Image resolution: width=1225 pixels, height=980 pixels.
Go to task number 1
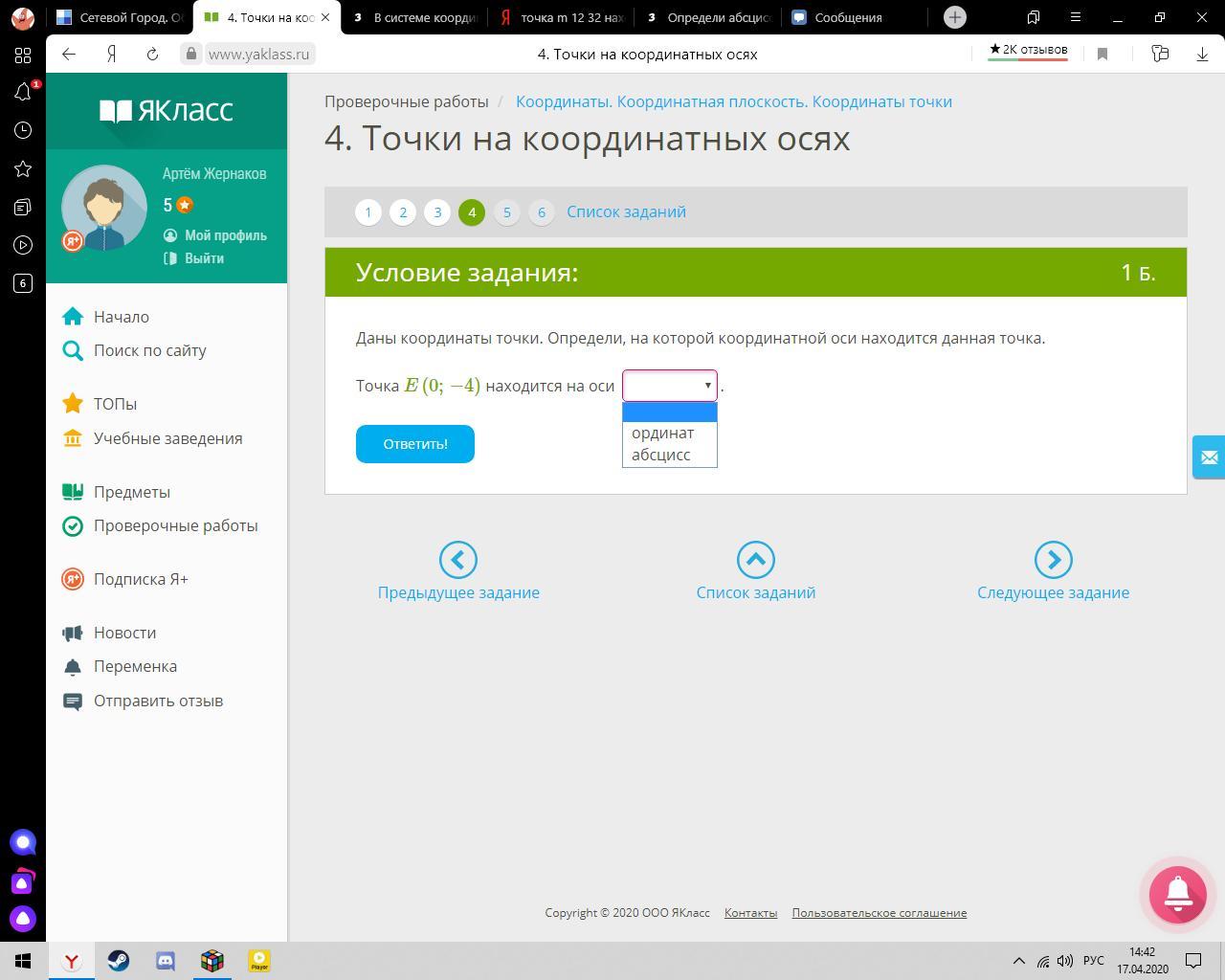click(x=368, y=212)
